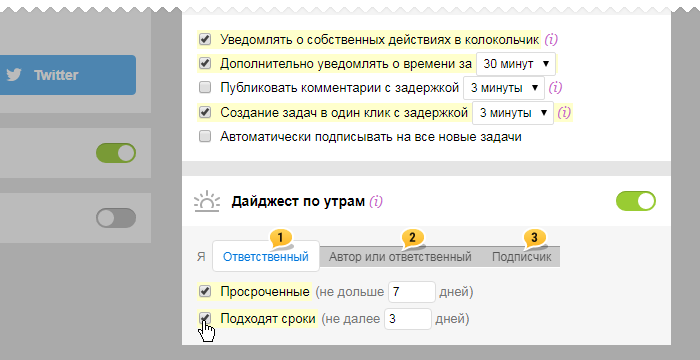Image resolution: width=700 pixels, height=360 pixels.
Task: Click the Публиковать комментарии с задержкой label
Action: click(x=339, y=88)
